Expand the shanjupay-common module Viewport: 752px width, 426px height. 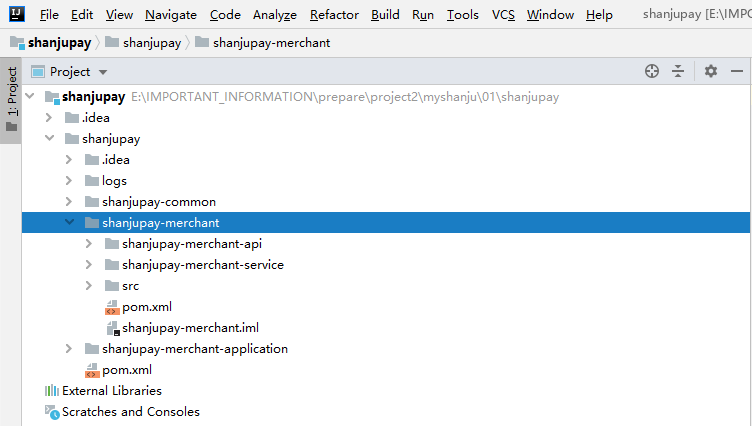pyautogui.click(x=69, y=202)
